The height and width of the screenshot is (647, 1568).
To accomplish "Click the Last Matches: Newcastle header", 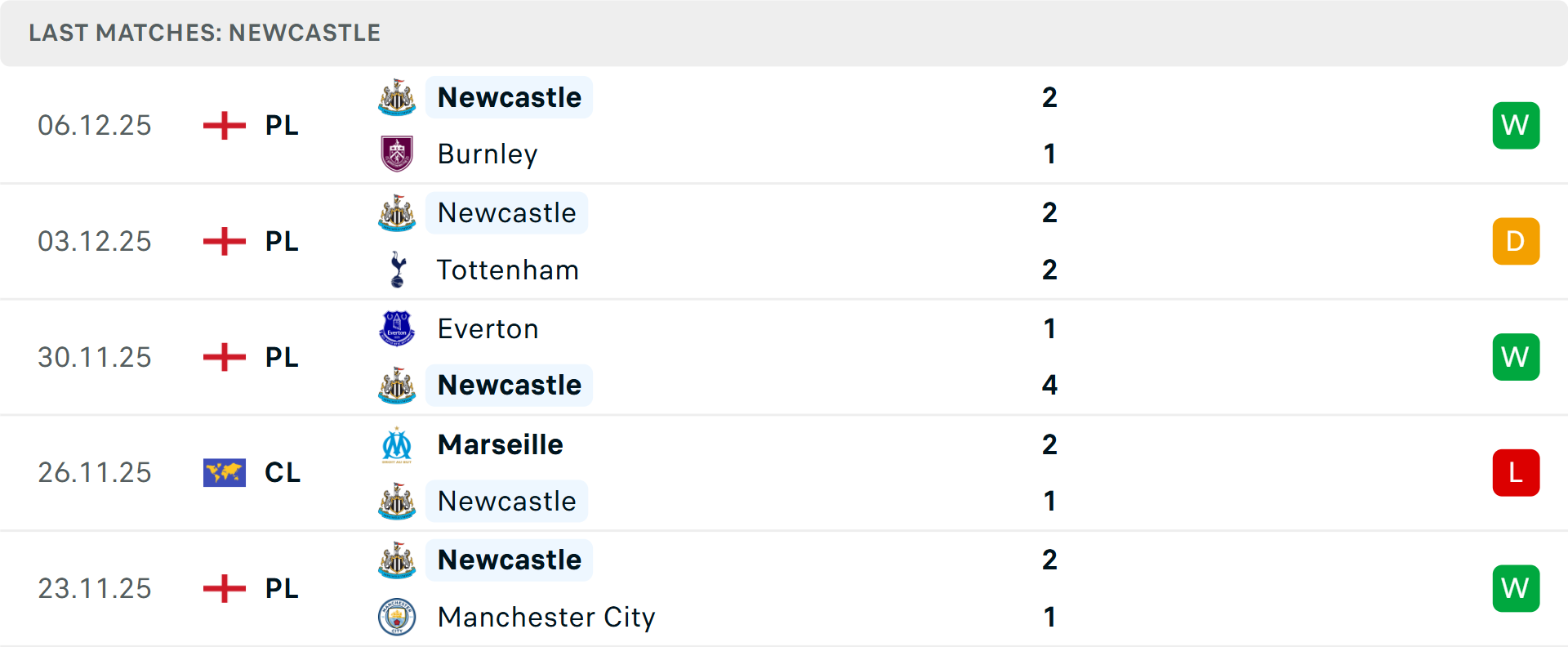I will coord(204,33).
